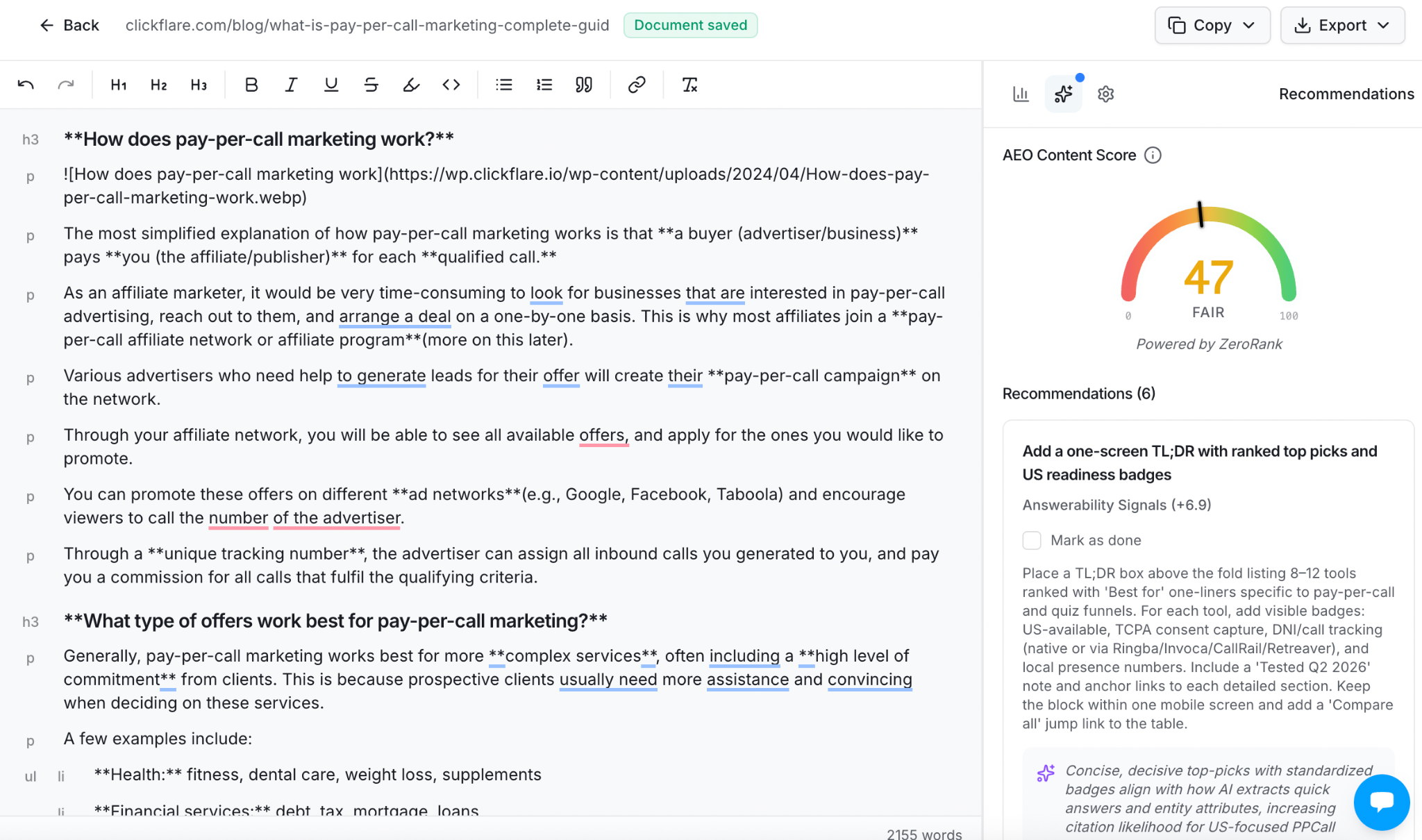This screenshot has height=840, width=1422.
Task: Open the Export dropdown menu
Action: 1342,25
